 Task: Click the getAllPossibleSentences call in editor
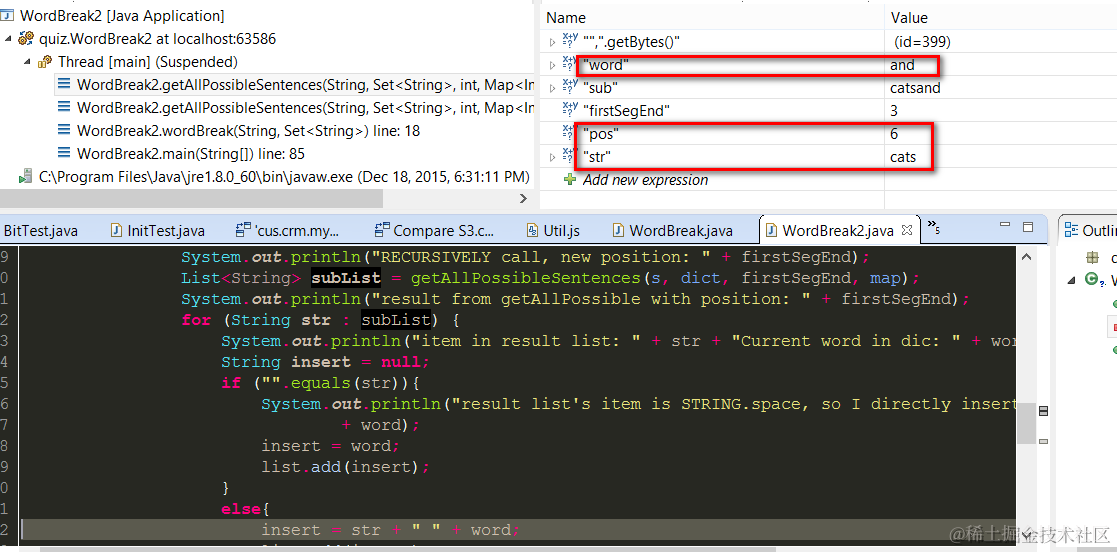(x=525, y=278)
